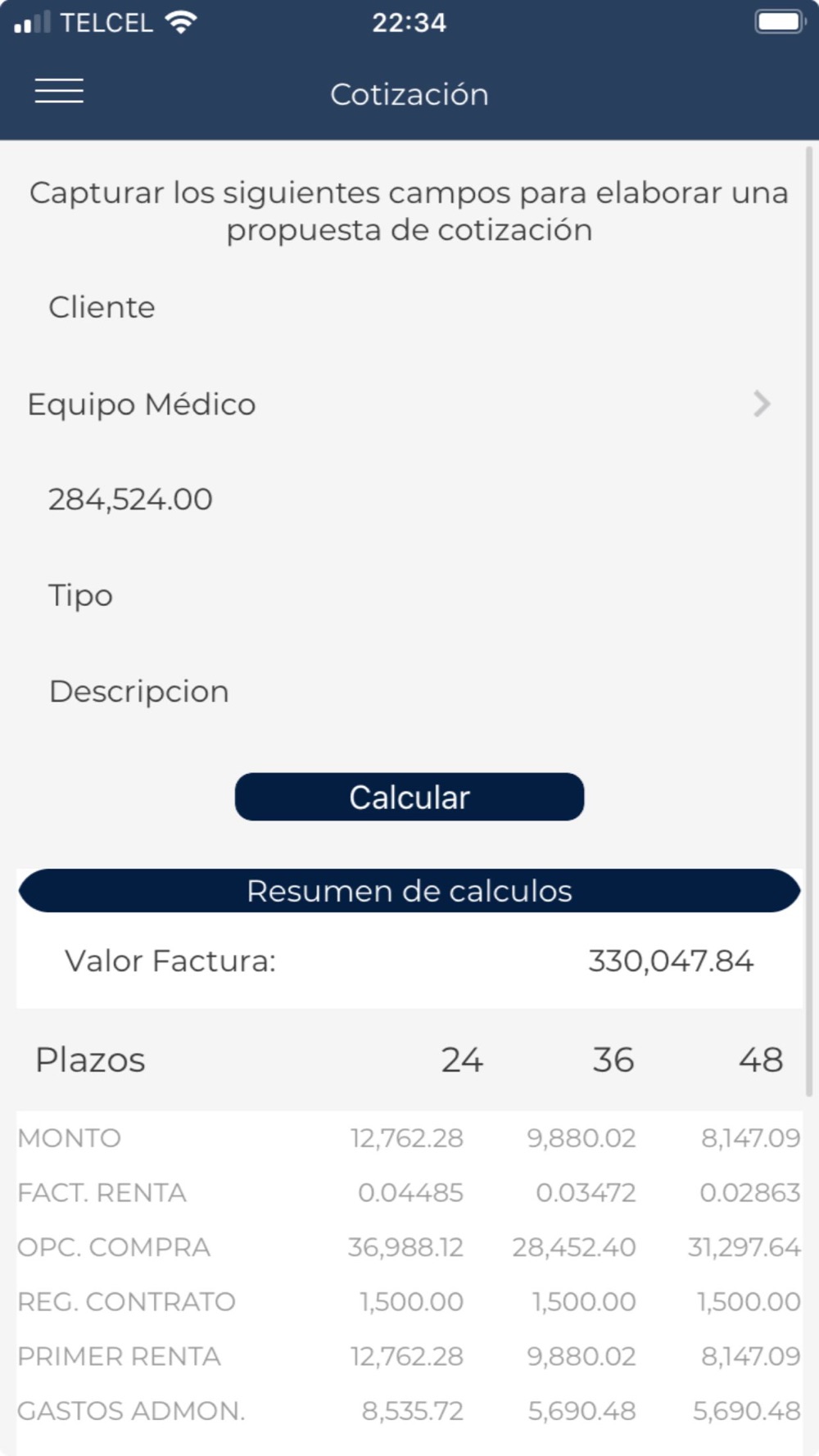Tap the Cotización title in header

tap(409, 94)
